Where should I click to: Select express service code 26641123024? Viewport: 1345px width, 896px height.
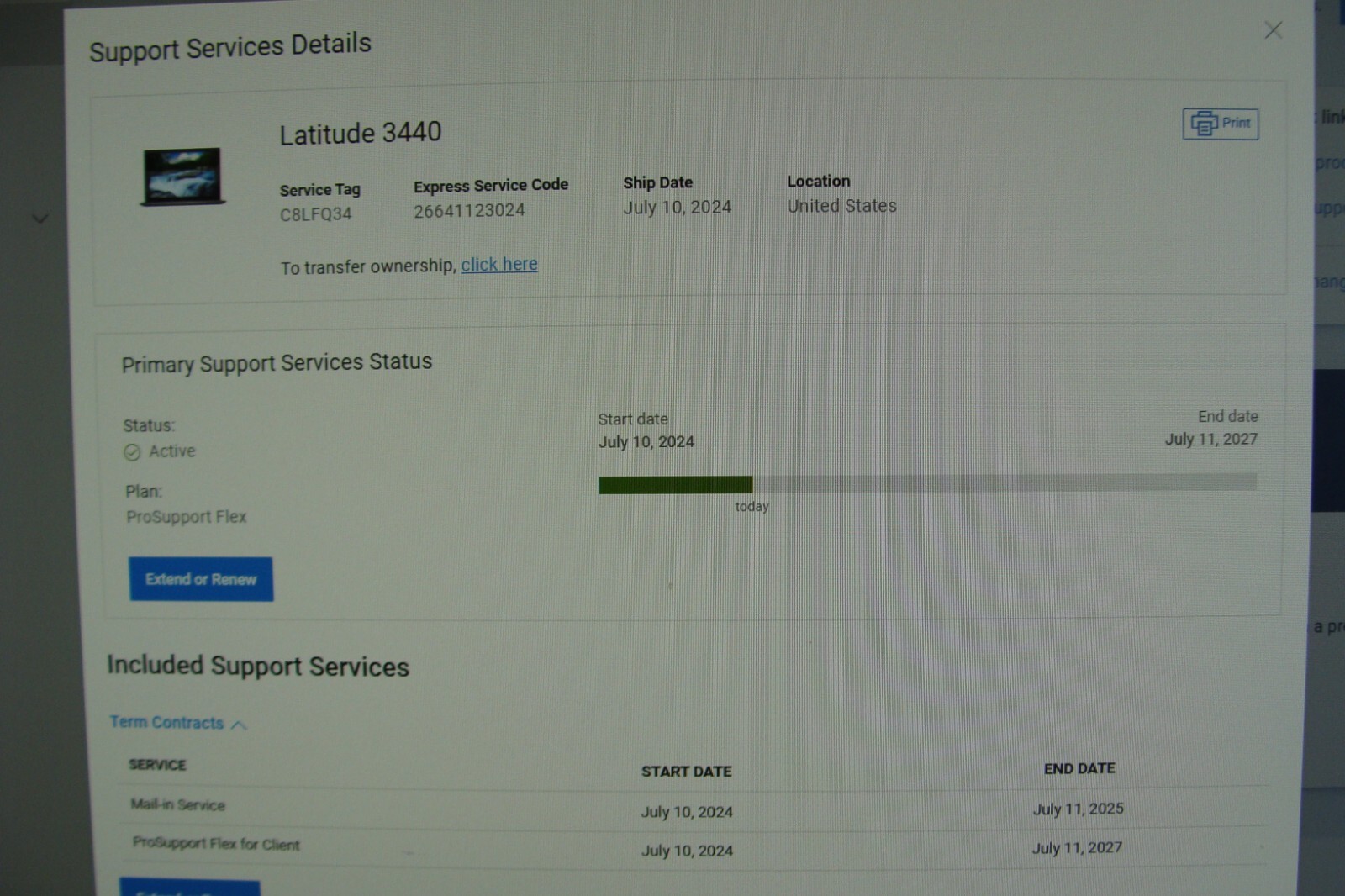pyautogui.click(x=469, y=211)
